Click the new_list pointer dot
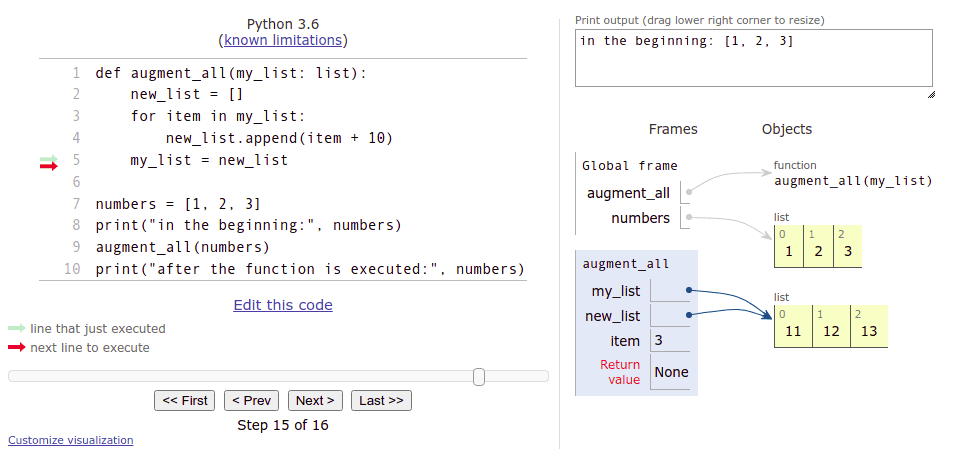 tap(689, 316)
